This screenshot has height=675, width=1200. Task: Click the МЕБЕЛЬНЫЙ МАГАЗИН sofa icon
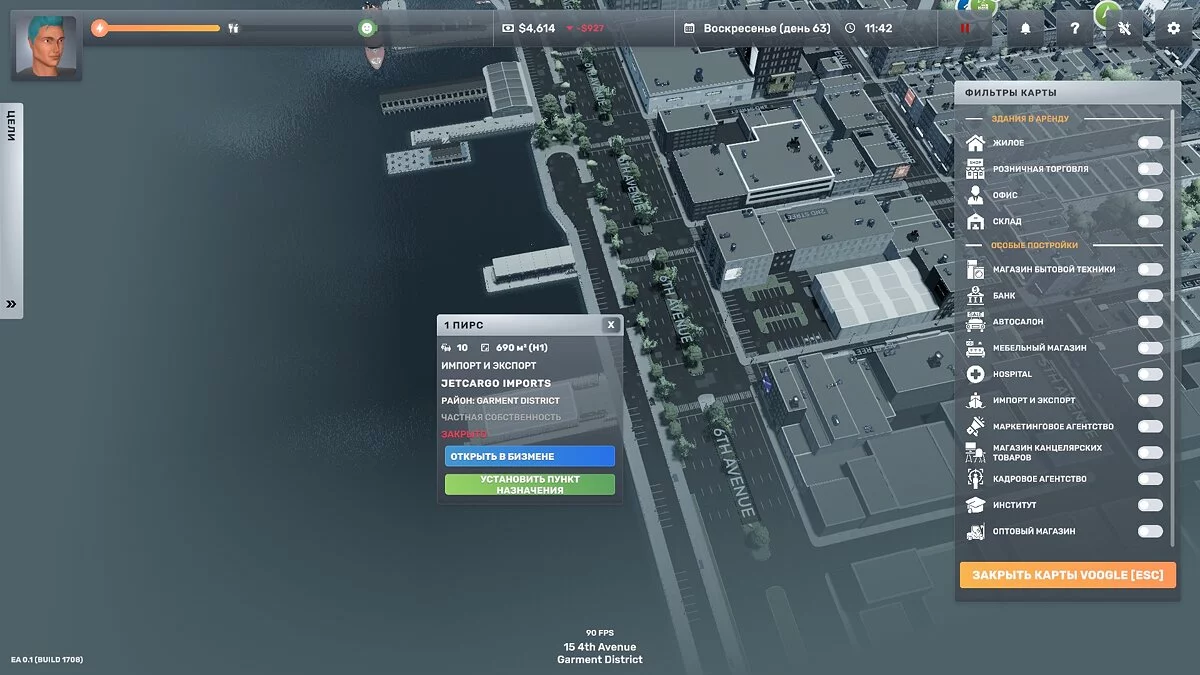(x=975, y=348)
